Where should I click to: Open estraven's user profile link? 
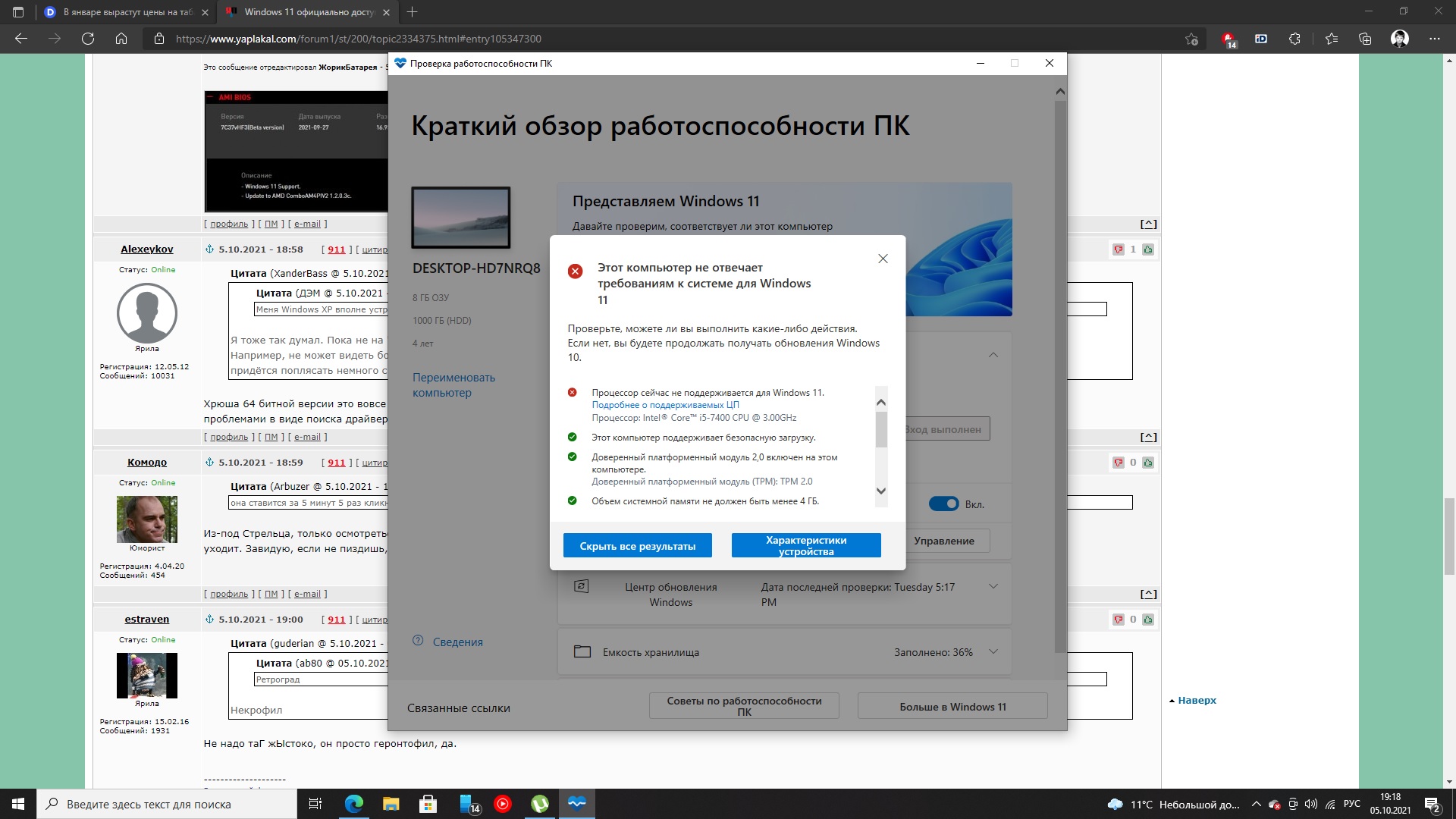[147, 620]
